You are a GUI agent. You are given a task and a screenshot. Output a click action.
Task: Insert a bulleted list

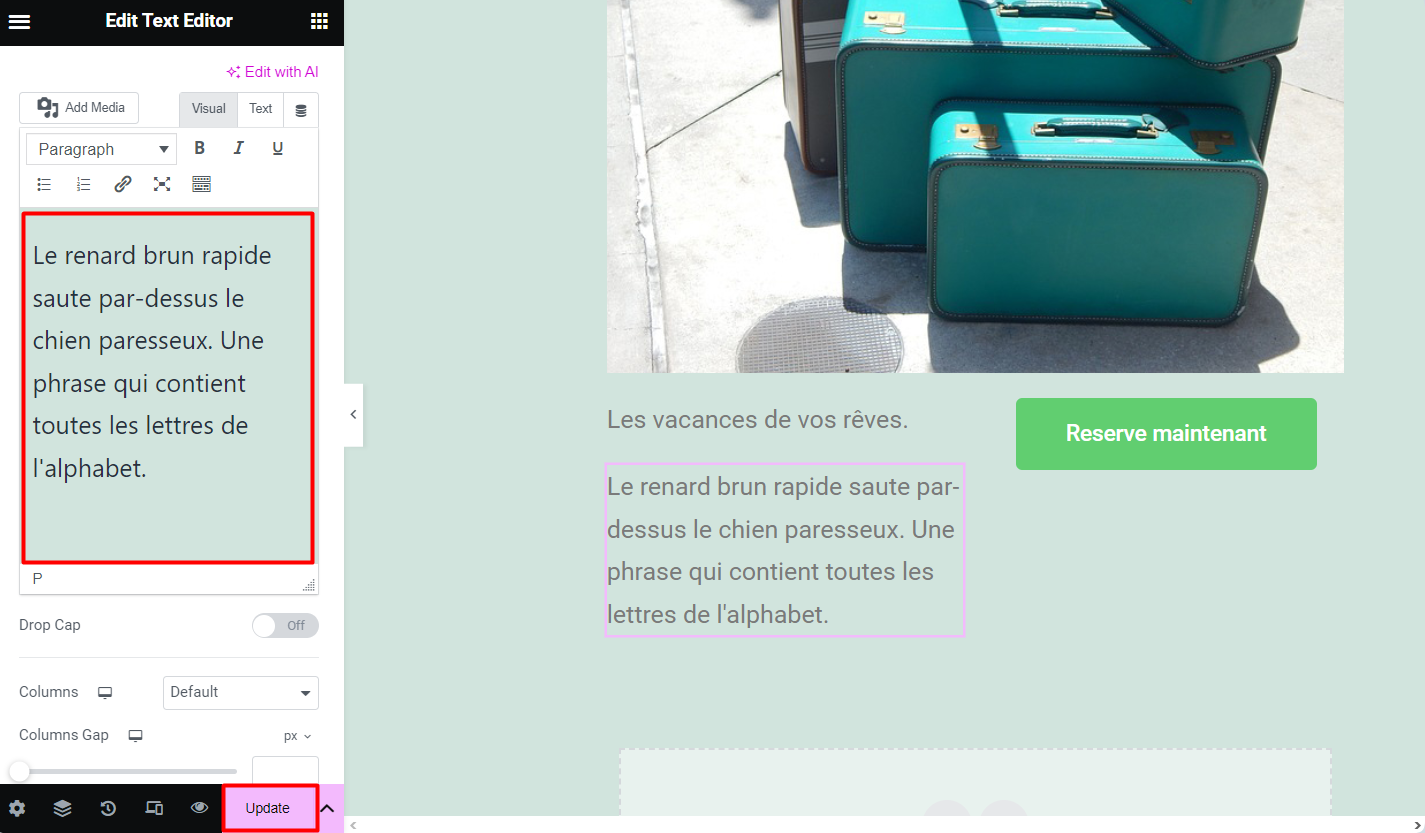44,184
